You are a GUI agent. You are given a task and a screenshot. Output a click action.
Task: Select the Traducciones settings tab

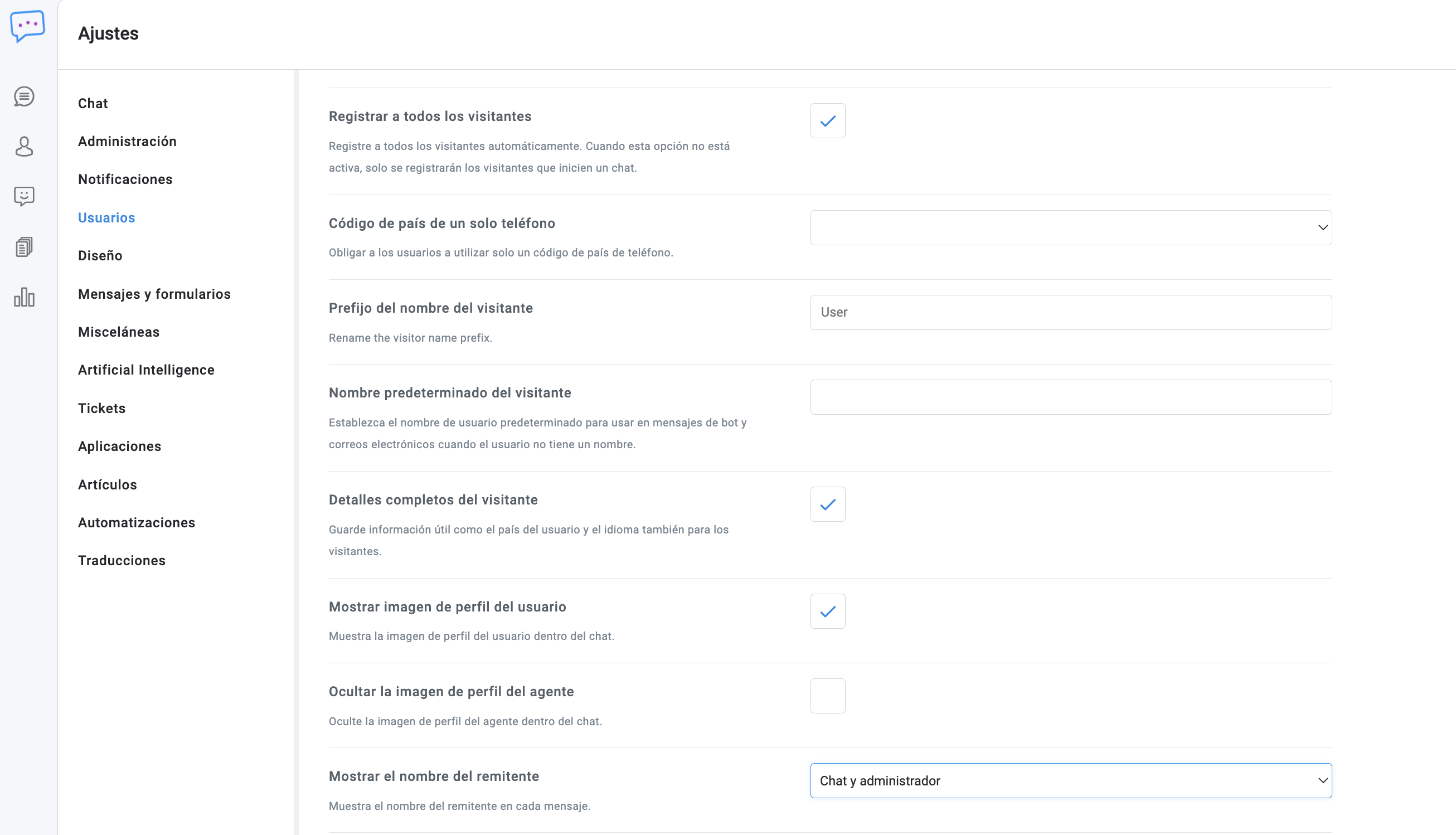coord(122,560)
